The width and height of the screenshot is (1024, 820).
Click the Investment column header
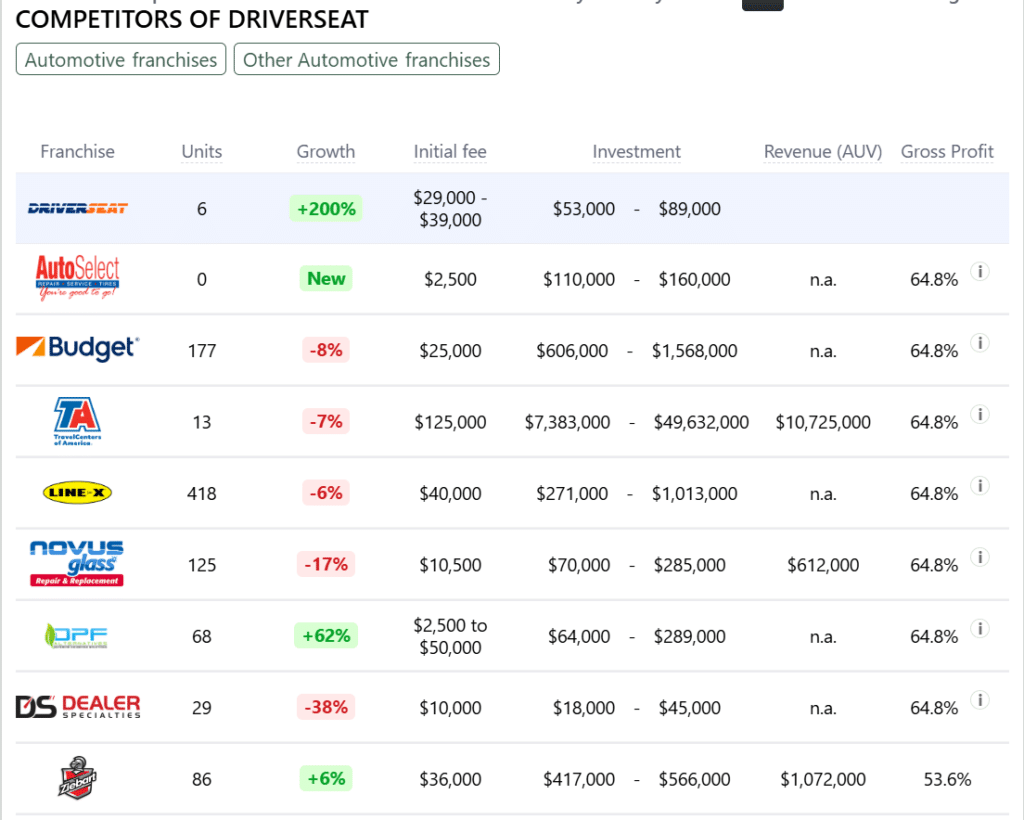637,151
